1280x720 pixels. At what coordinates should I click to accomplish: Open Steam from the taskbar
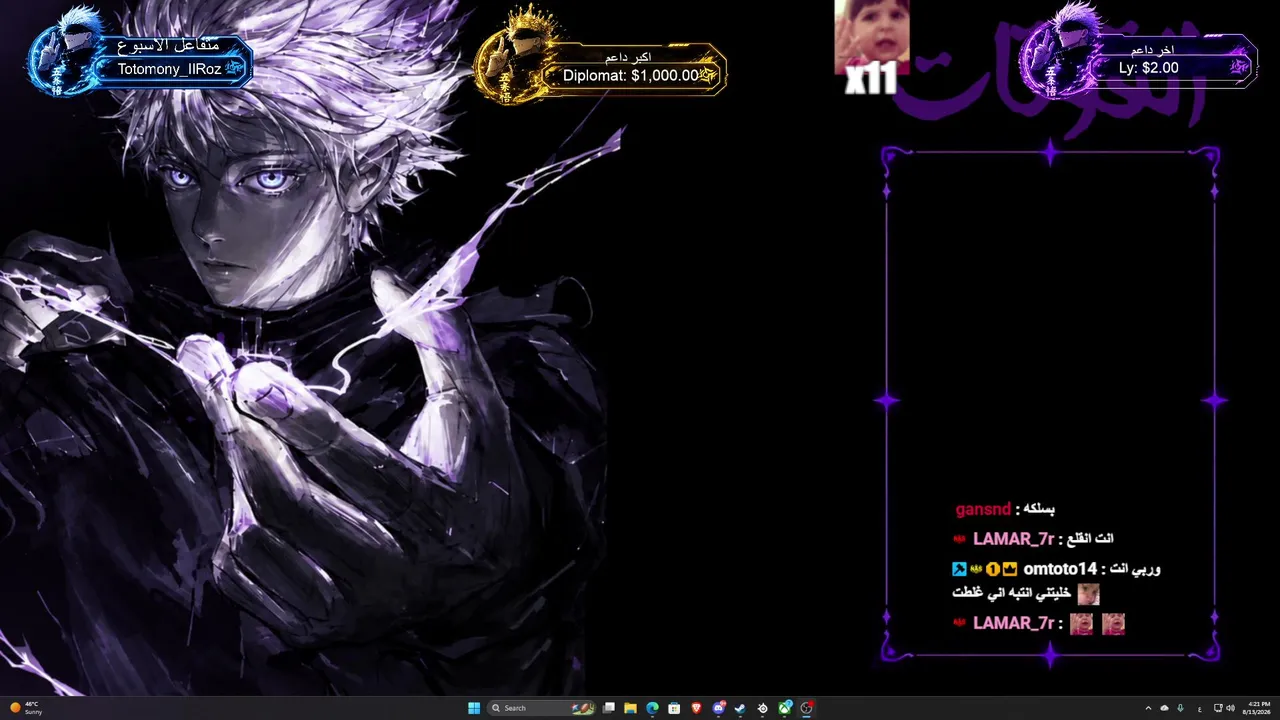point(740,708)
